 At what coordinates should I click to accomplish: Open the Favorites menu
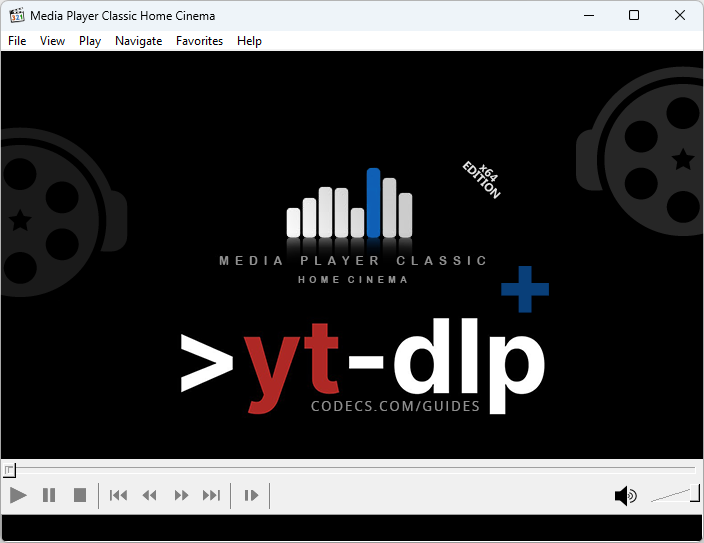(199, 41)
